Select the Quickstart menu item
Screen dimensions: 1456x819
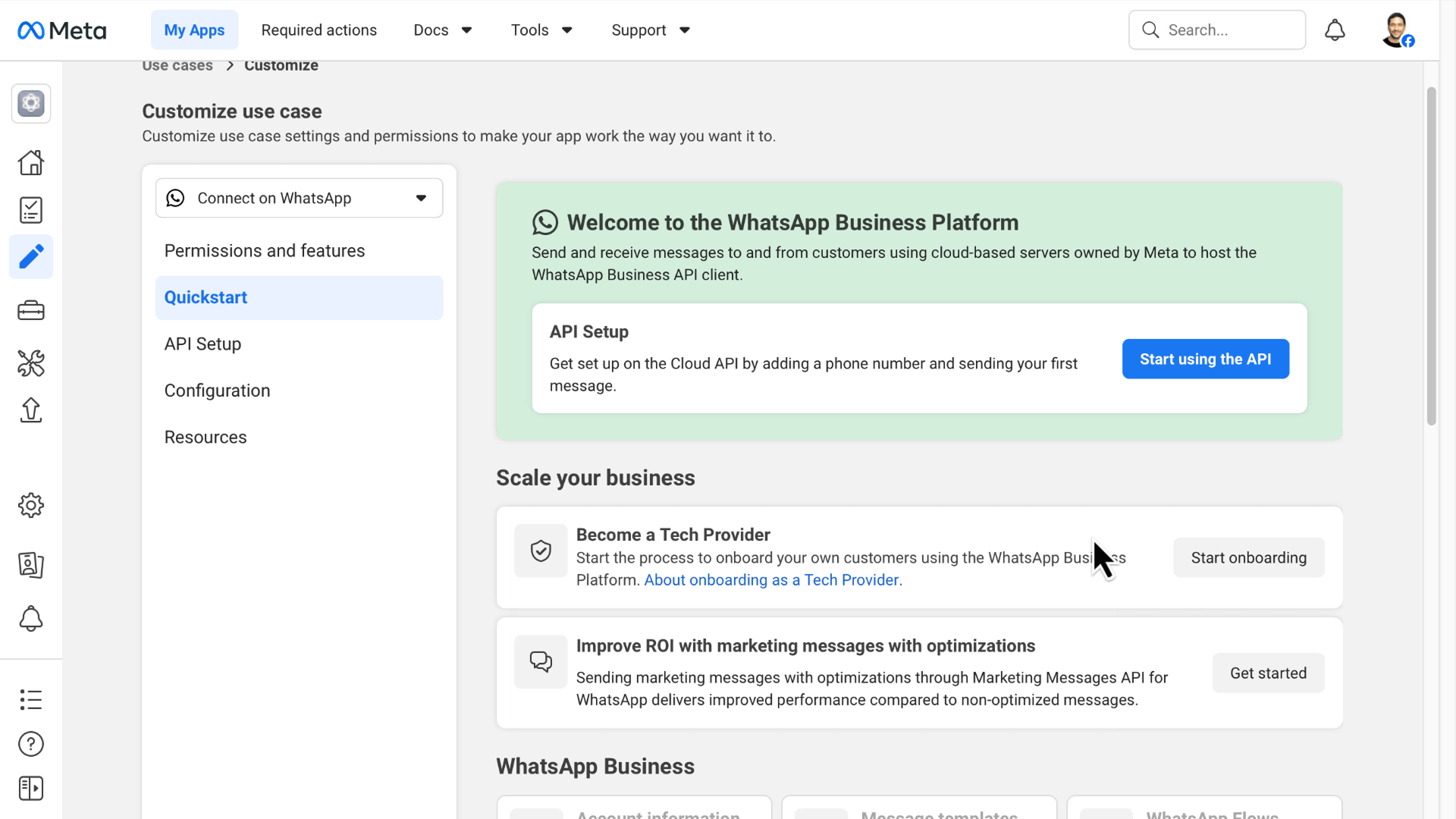pos(300,297)
